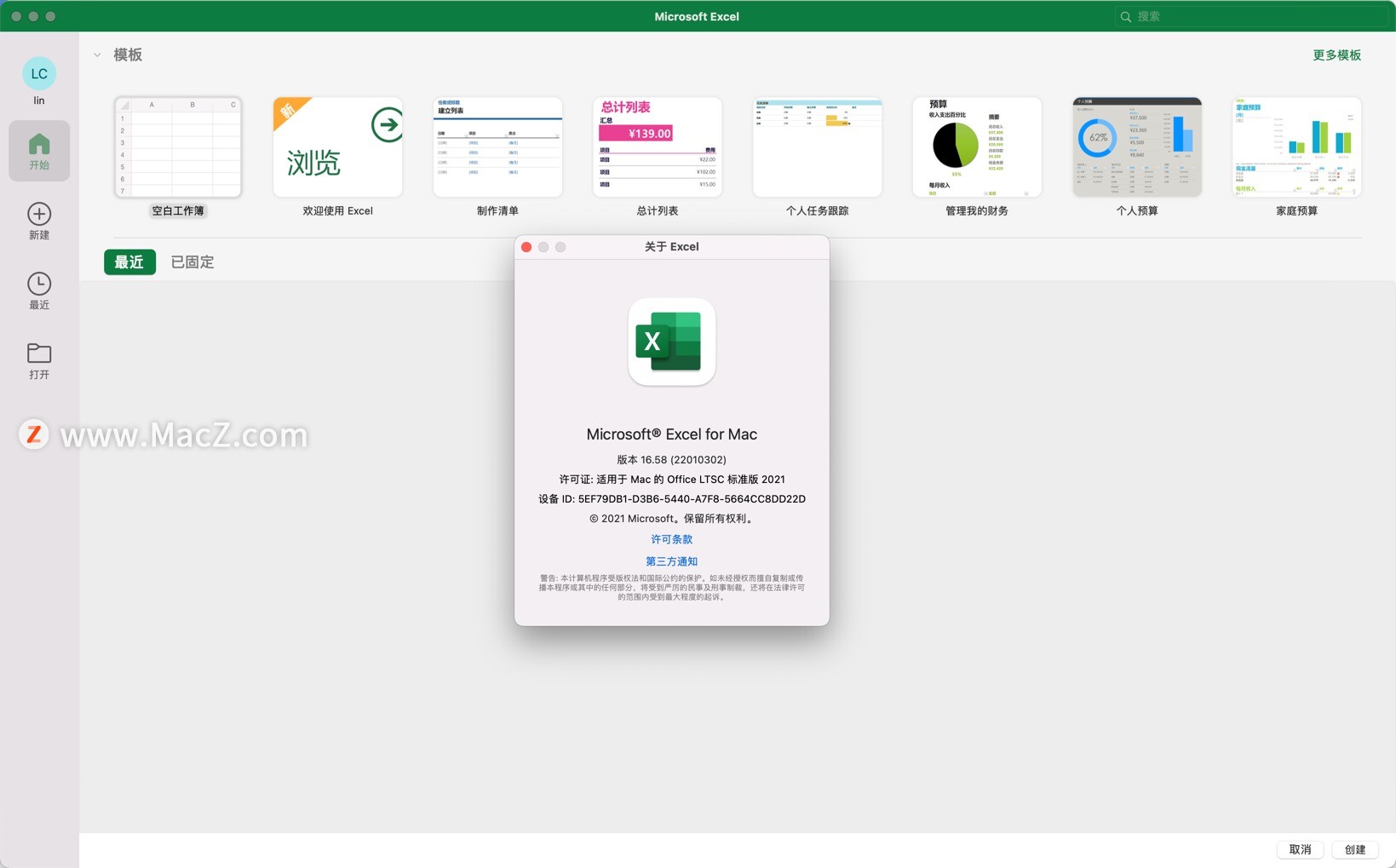1396x868 pixels.
Task: Click the 关于 Excel dialog title
Action: pyautogui.click(x=671, y=247)
